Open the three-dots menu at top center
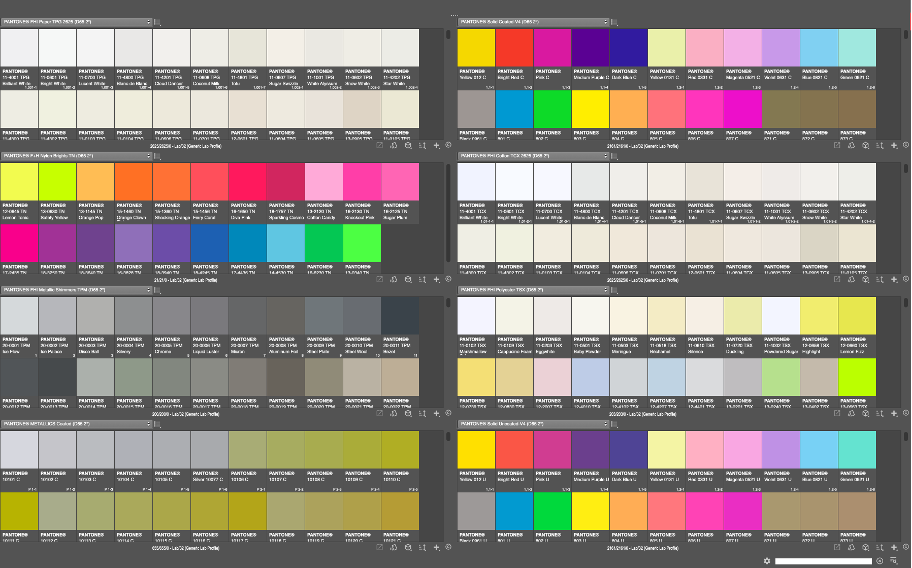Screen dimensions: 912x568 tap(454, 15)
